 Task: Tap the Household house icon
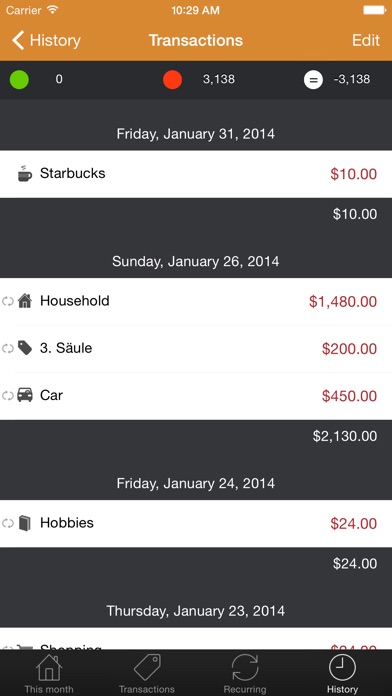click(25, 301)
